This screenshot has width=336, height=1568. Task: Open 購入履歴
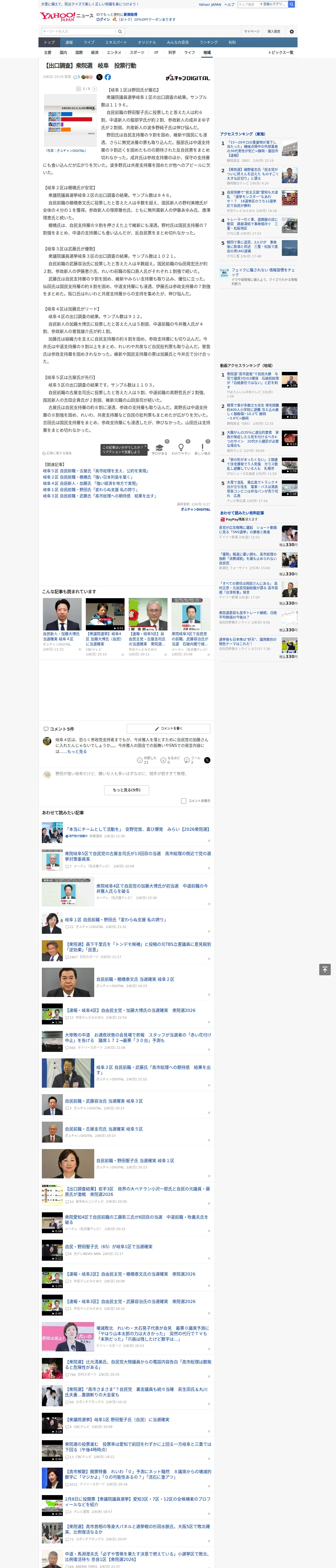coord(274,32)
